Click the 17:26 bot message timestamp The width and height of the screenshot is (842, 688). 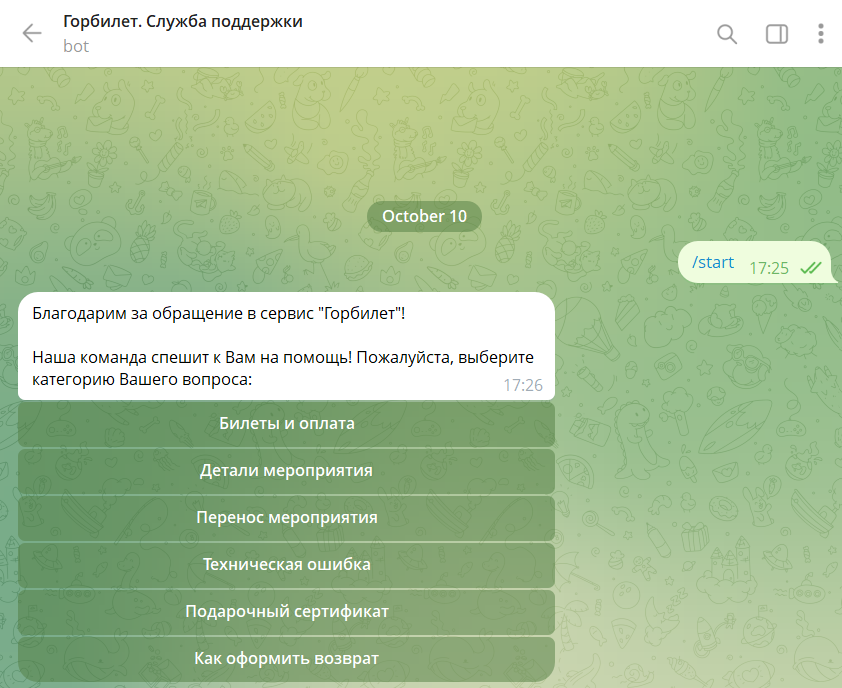522,385
